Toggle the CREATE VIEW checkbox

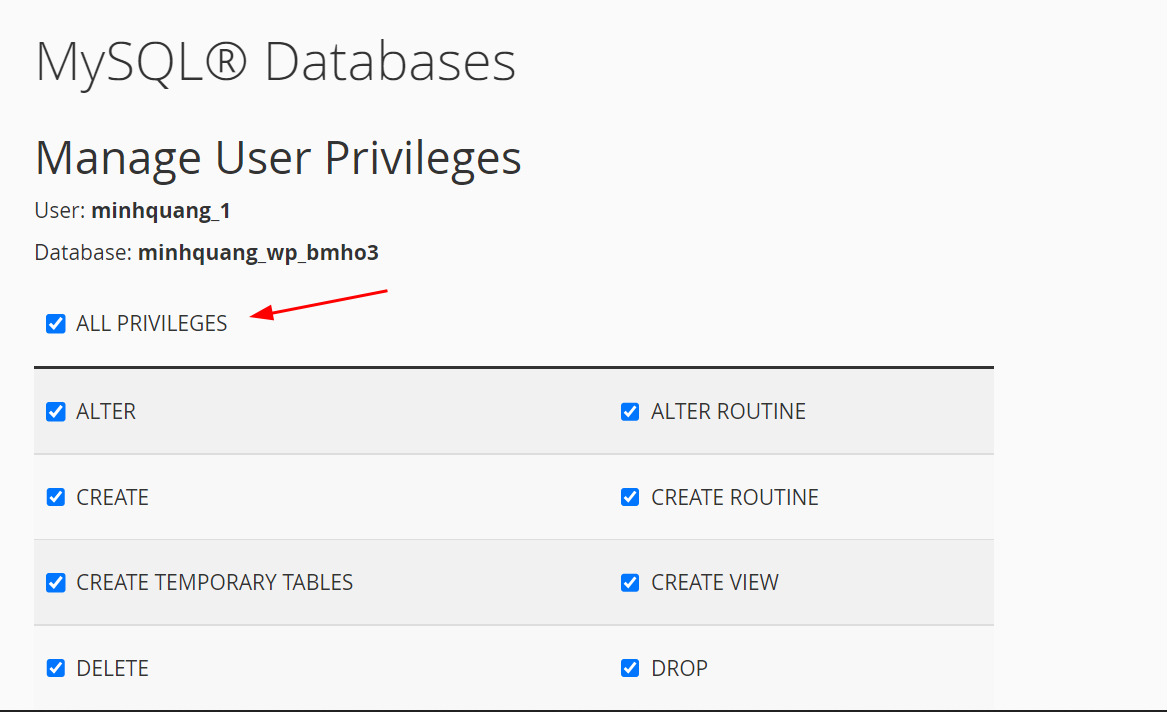tap(629, 582)
